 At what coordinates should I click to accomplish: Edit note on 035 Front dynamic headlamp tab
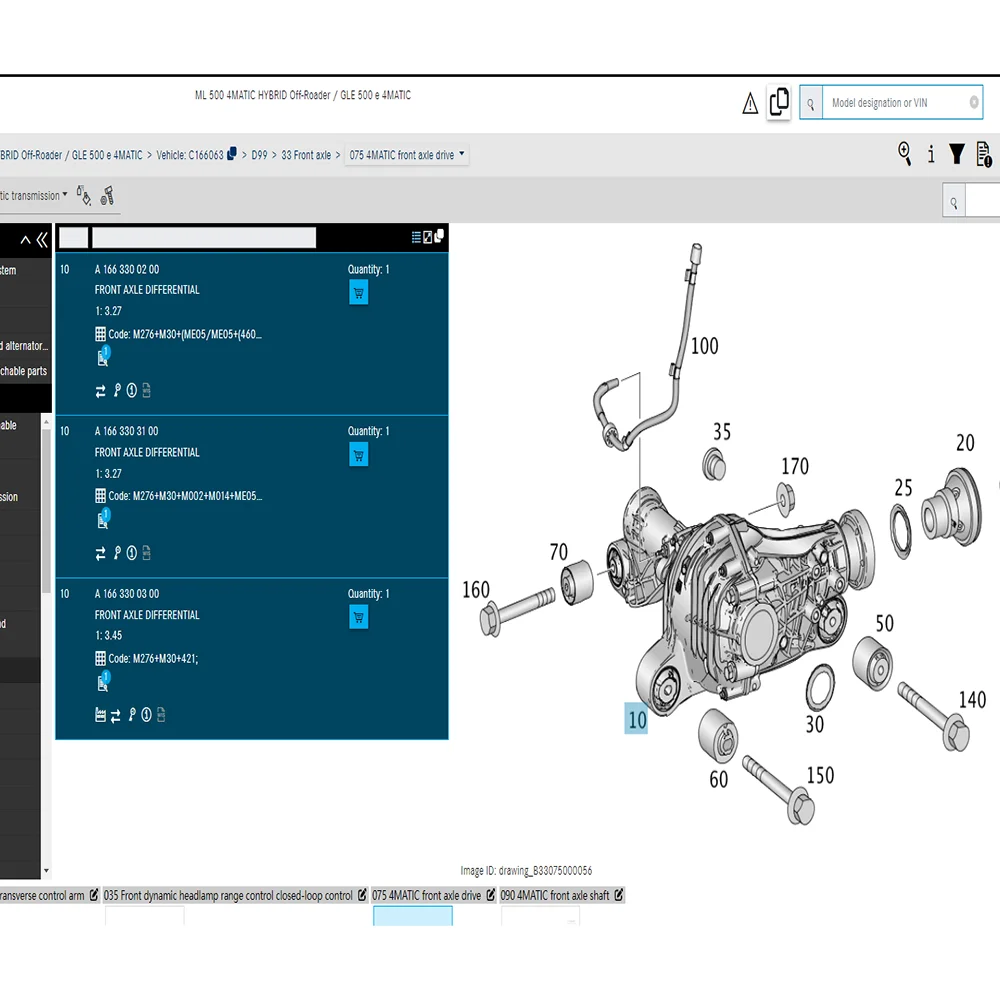click(x=362, y=895)
